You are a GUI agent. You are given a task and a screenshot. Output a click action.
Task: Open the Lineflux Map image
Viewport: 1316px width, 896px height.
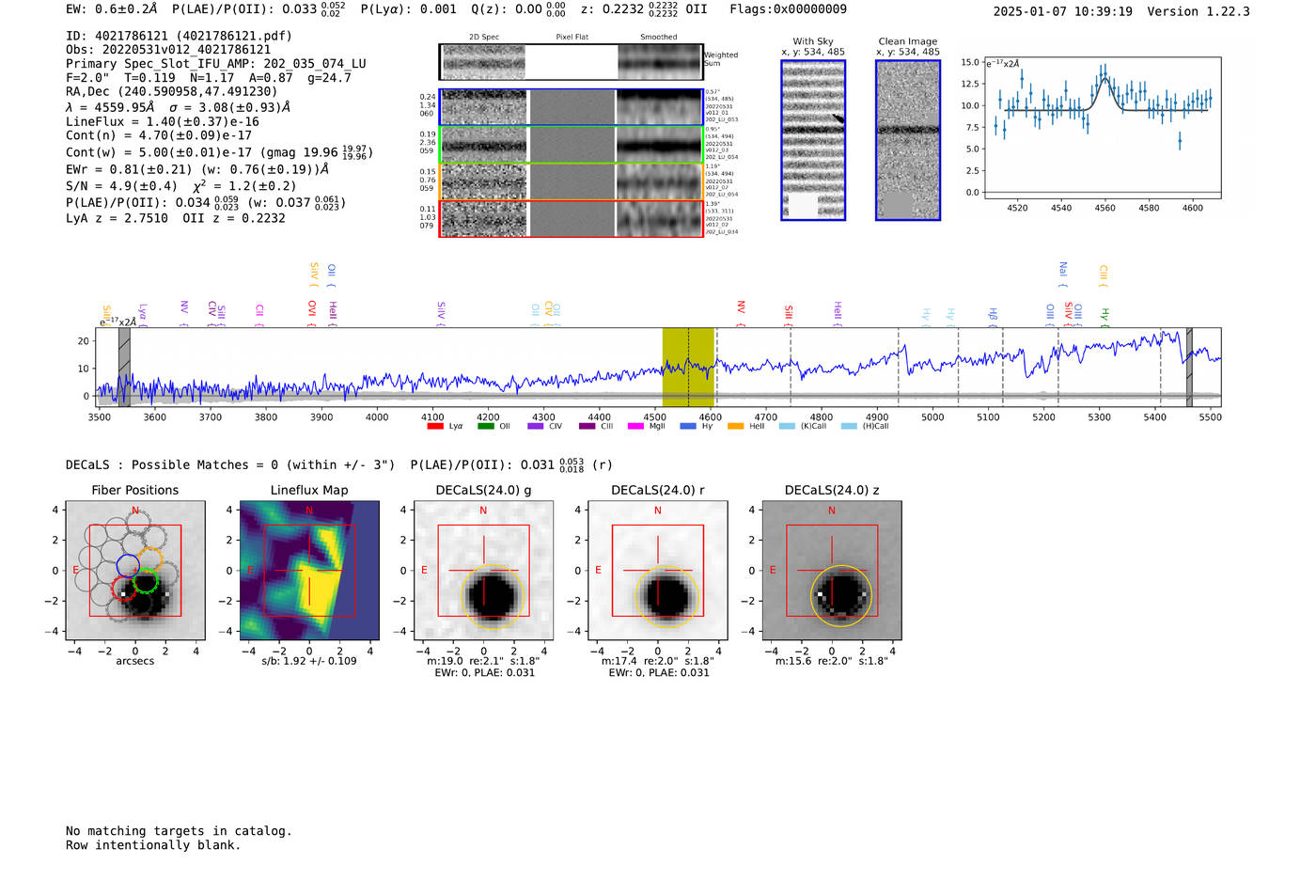[x=309, y=571]
